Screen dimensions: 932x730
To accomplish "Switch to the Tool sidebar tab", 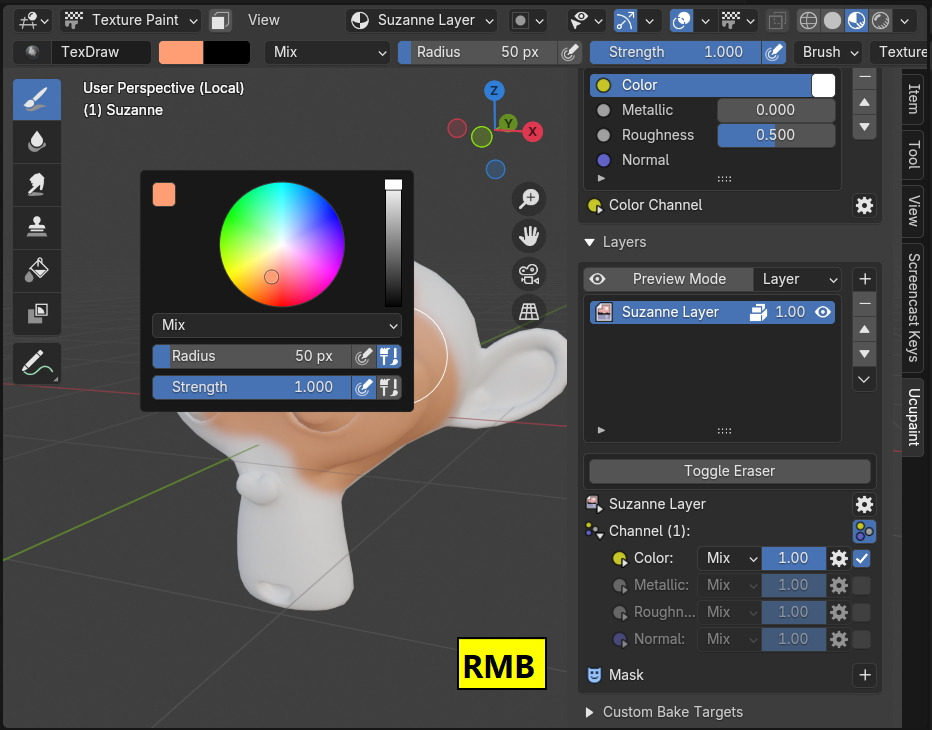I will (x=914, y=155).
